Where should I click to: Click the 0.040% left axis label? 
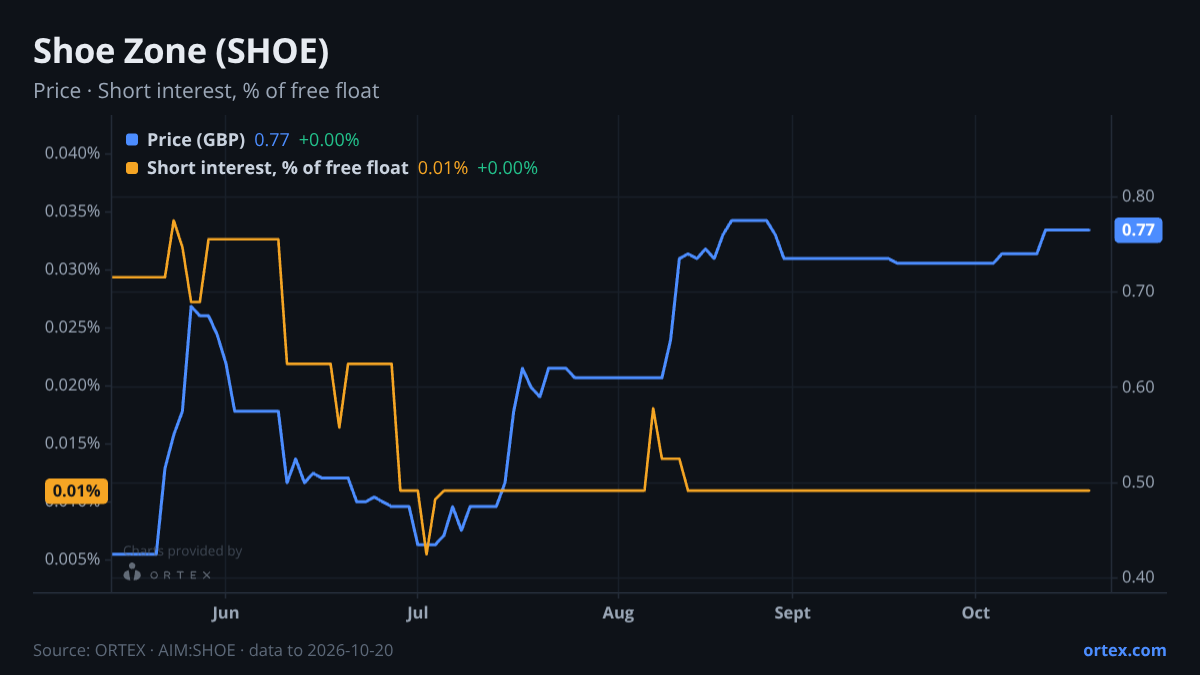[72, 153]
